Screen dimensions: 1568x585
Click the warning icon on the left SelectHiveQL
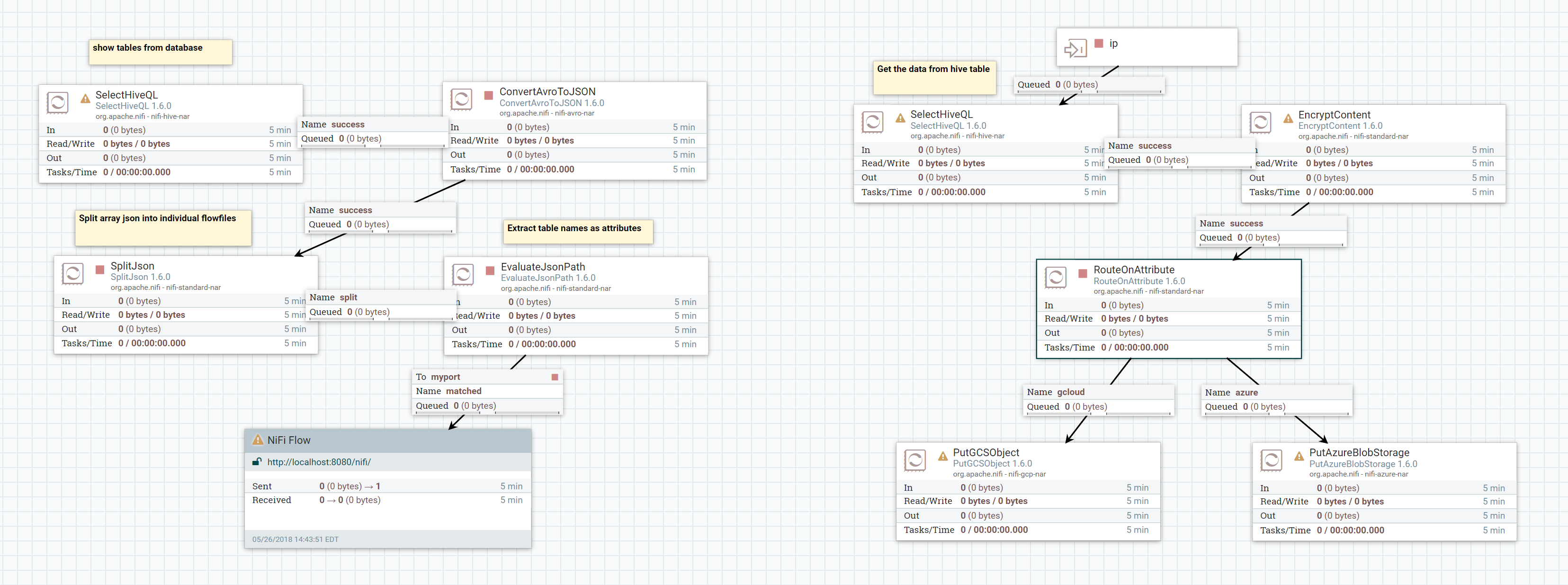[85, 98]
